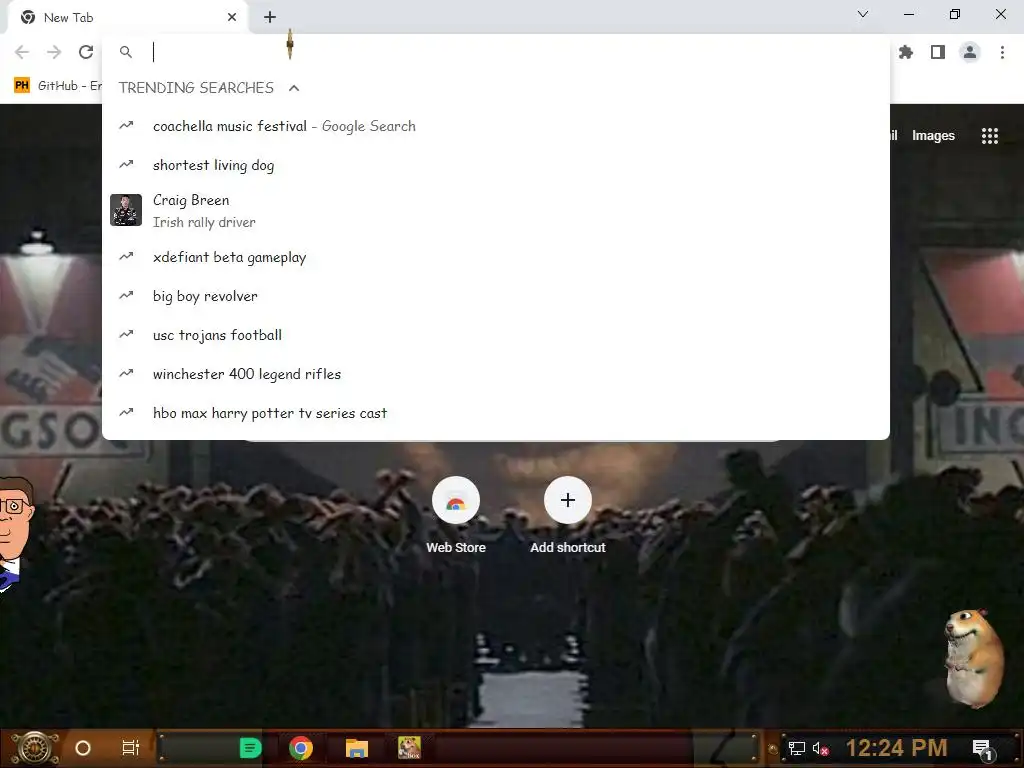This screenshot has height=768, width=1024.
Task: Open File Explorer on taskbar
Action: (x=357, y=748)
